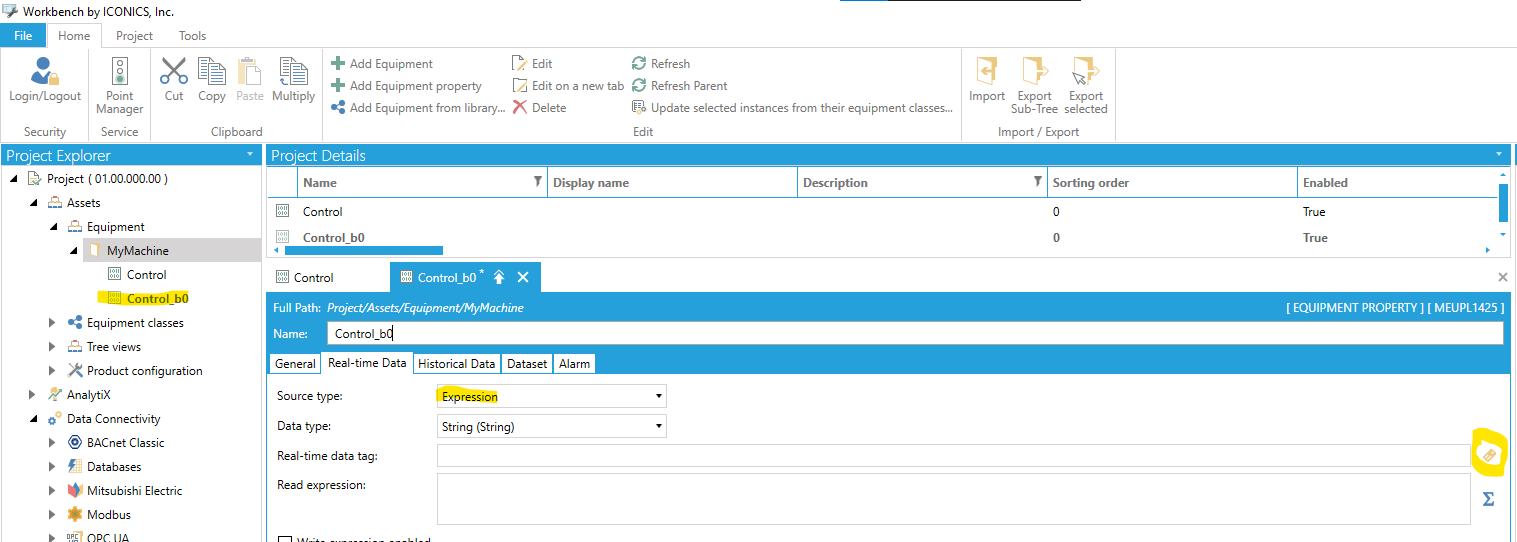Select the Databases tree item
The image size is (1517, 542).
tap(113, 467)
